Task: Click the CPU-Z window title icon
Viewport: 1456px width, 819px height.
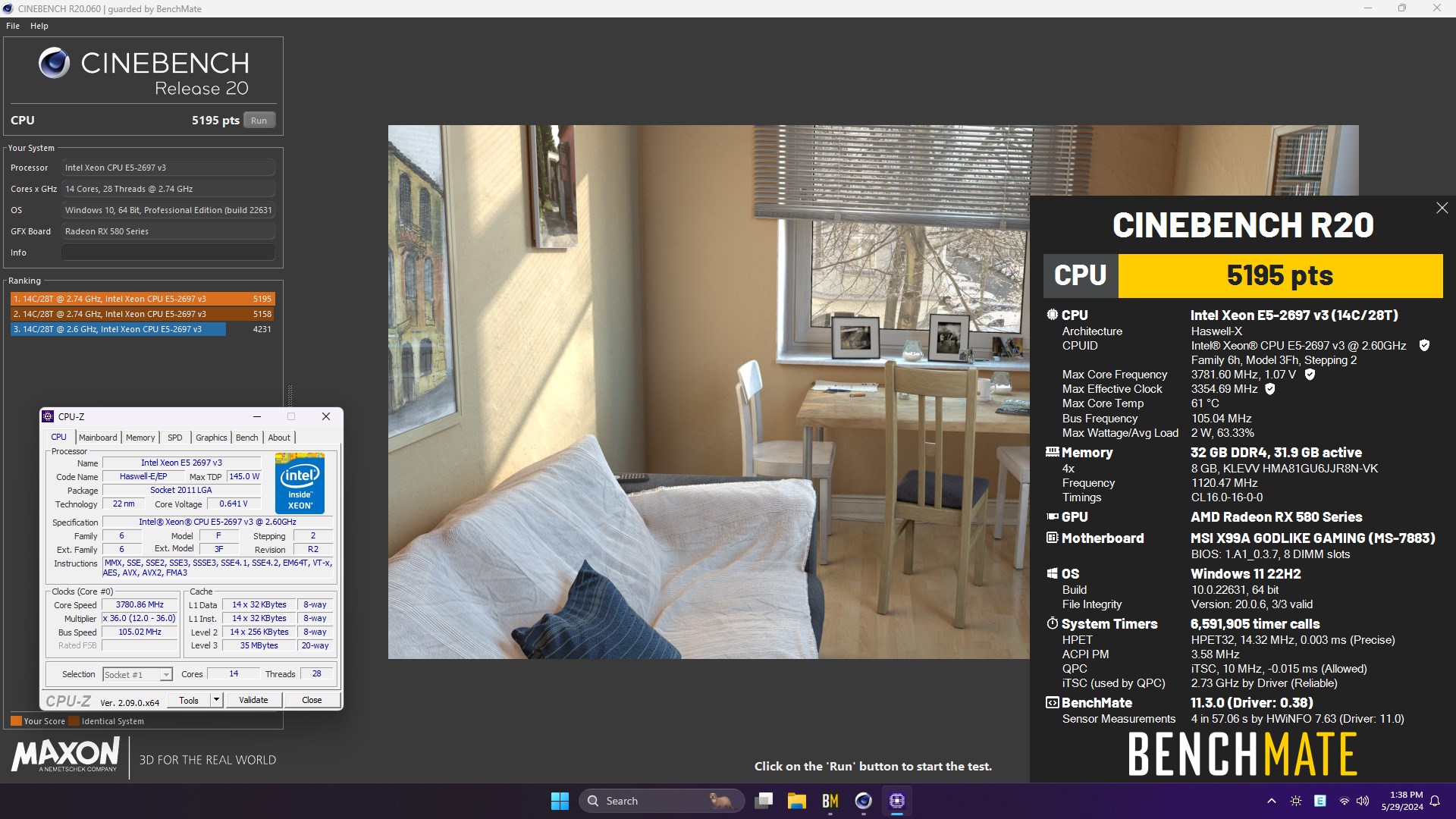Action: [x=48, y=416]
